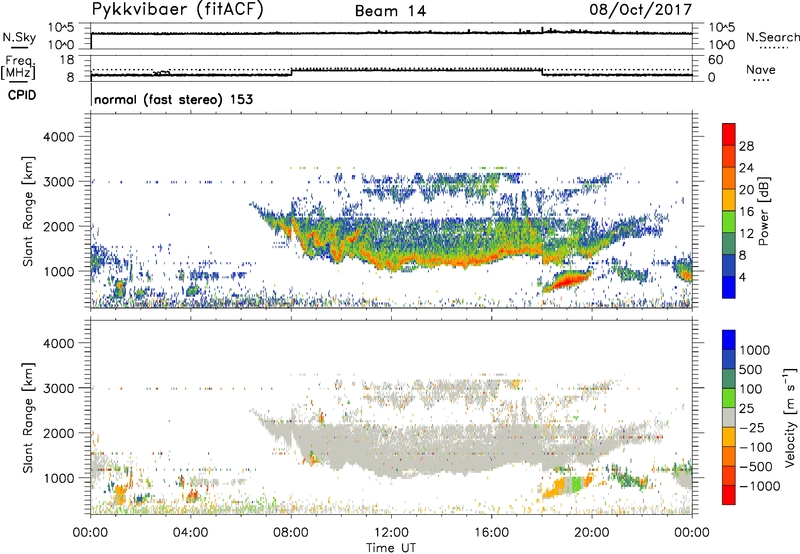Click the Pykkvibaer (fitACF) title

[x=178, y=9]
